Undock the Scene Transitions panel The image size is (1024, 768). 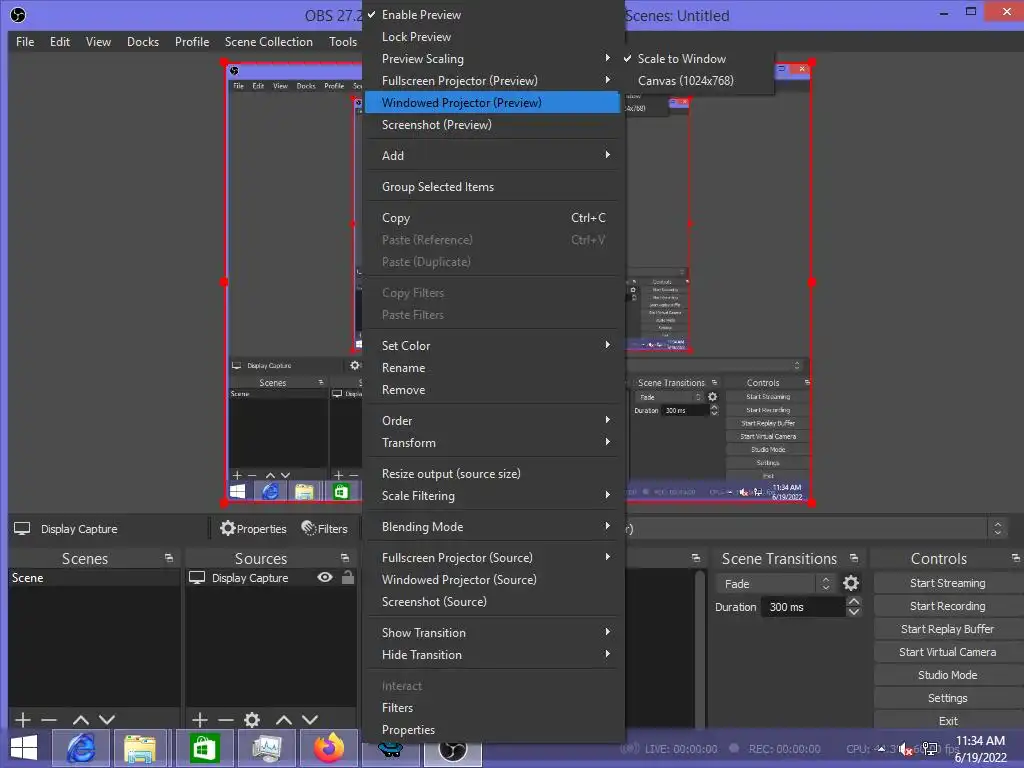[854, 558]
